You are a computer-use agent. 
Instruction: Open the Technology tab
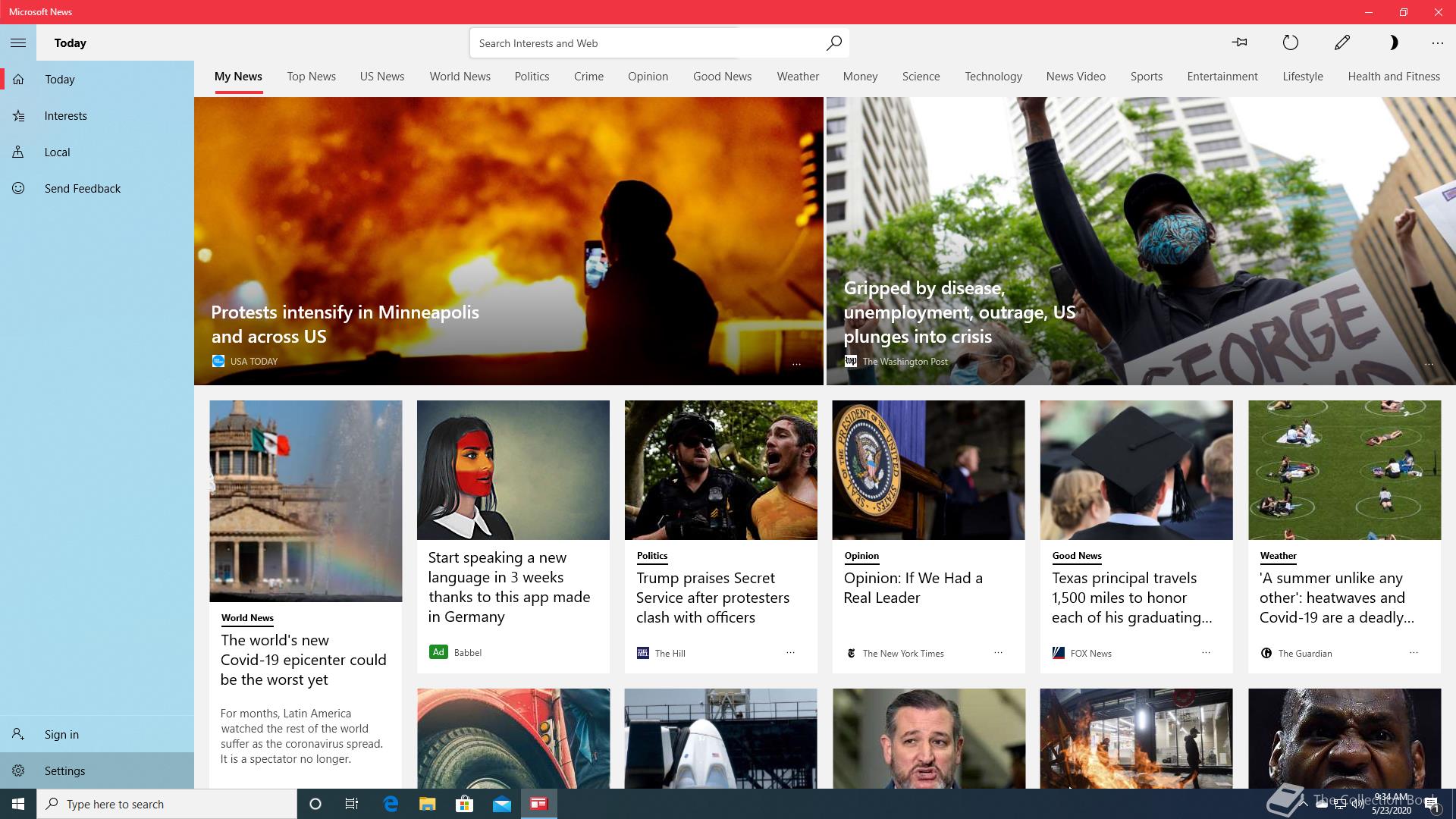point(993,77)
